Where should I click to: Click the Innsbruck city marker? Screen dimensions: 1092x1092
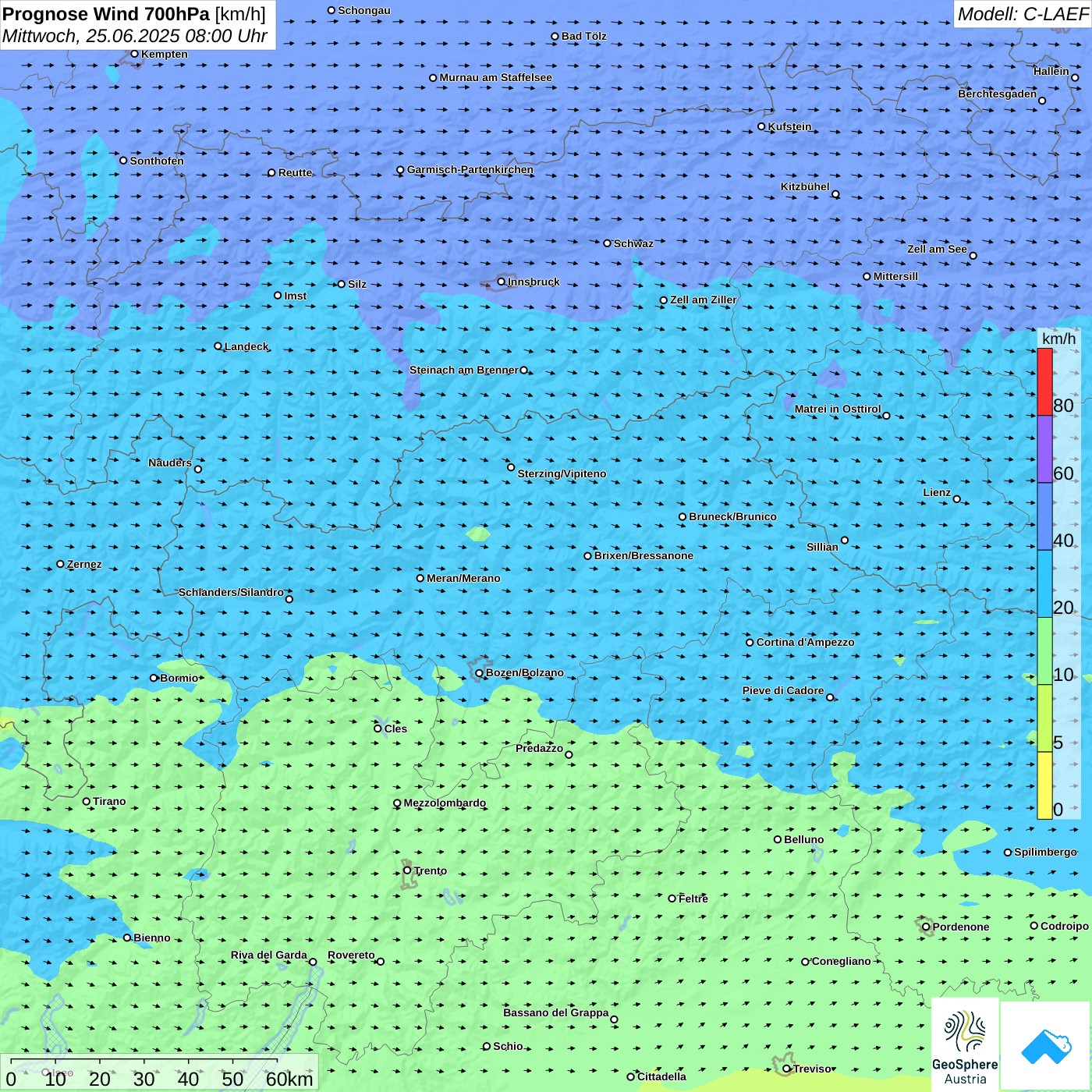(x=502, y=282)
